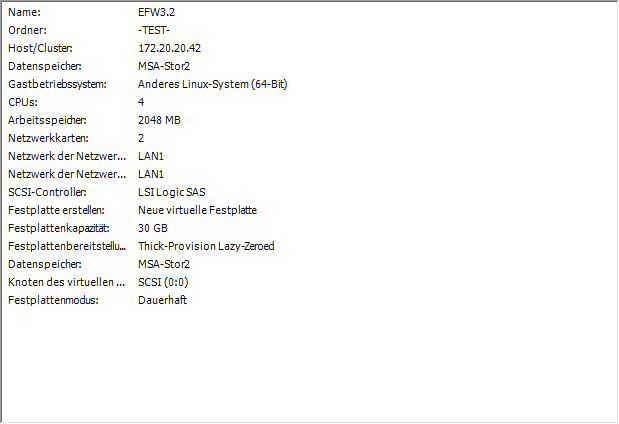
Task: Click the LSI Logic SAS value
Action: click(x=172, y=192)
